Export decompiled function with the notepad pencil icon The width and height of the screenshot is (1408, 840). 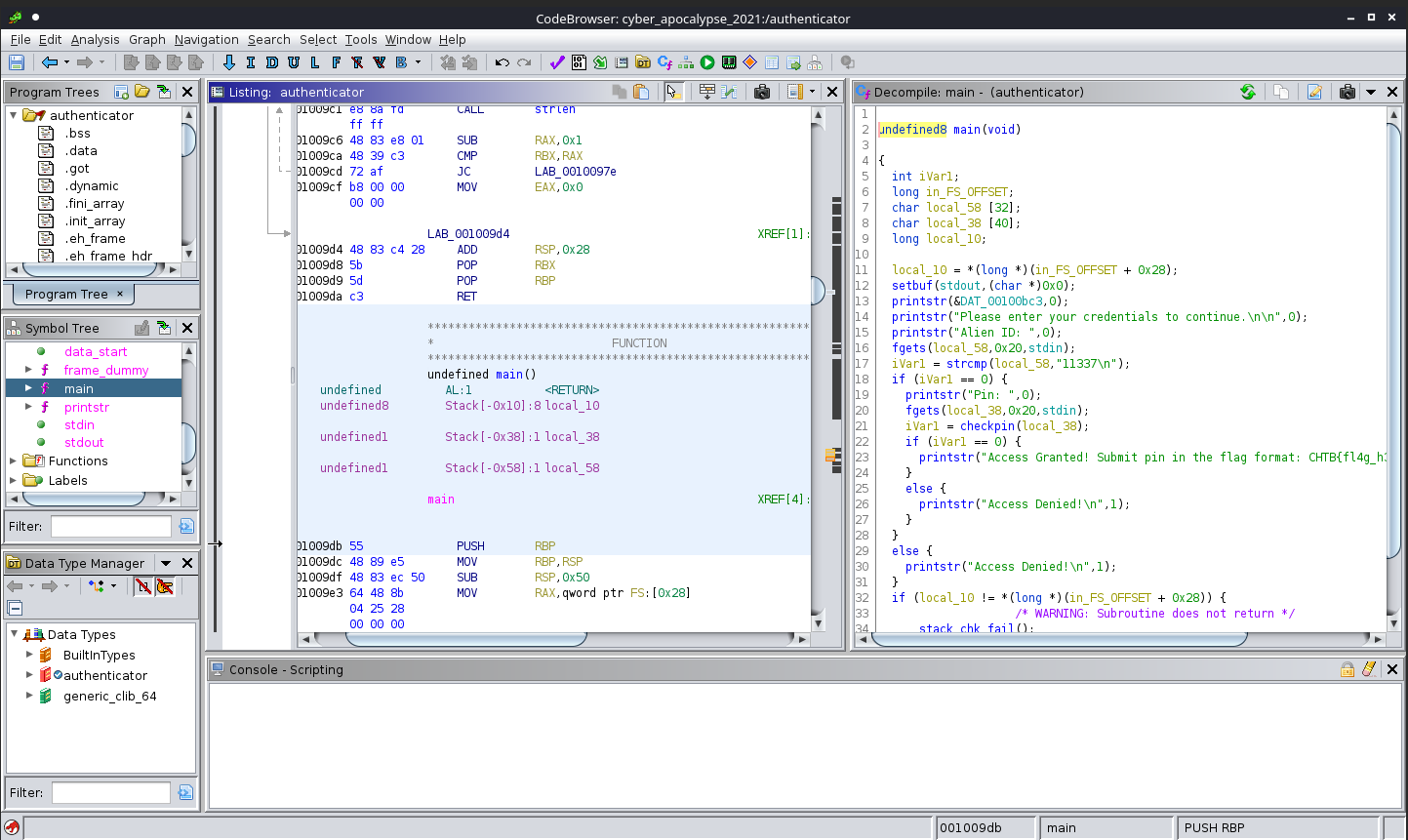point(1314,92)
